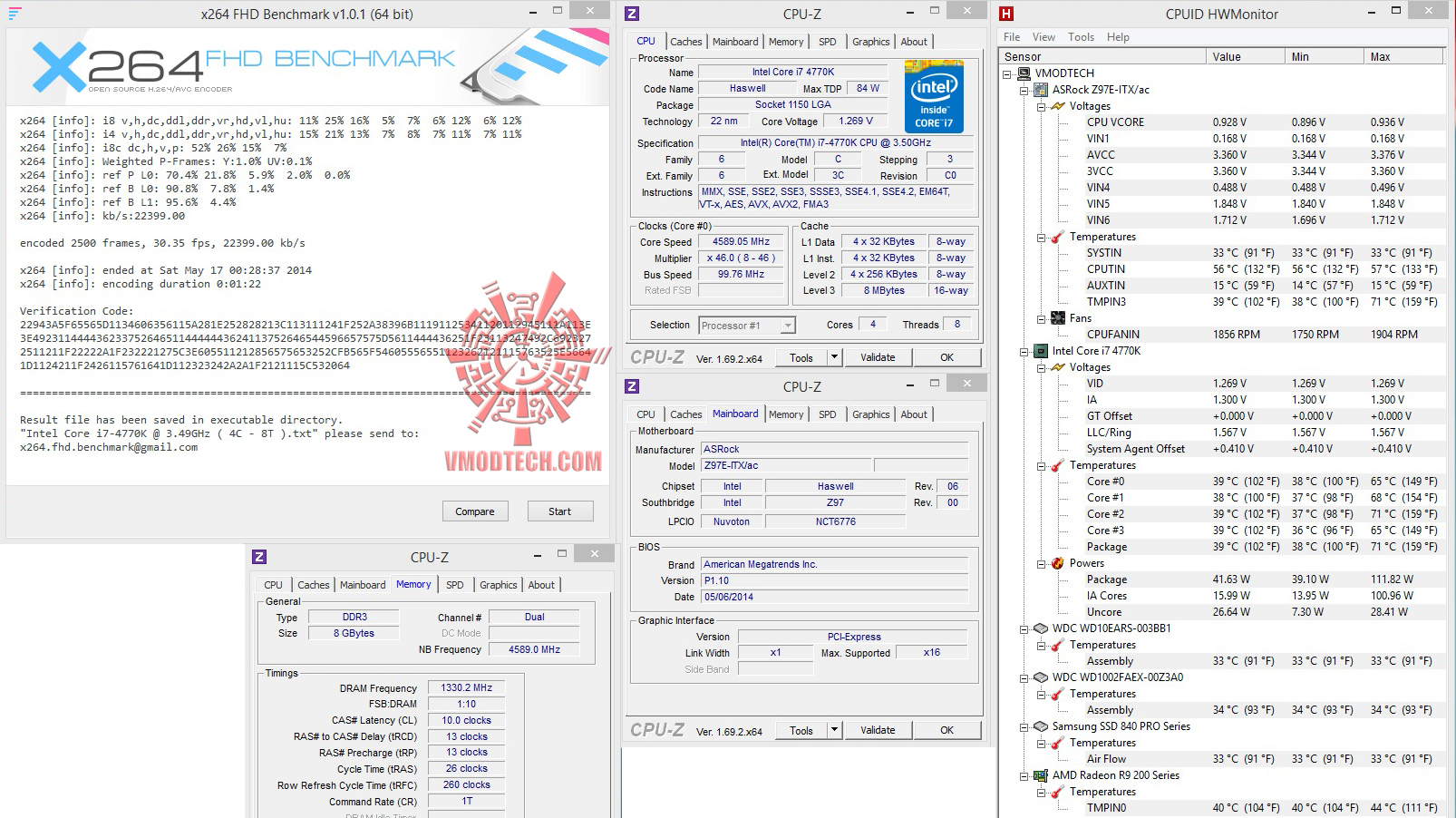Viewport: 1456px width, 818px height.
Task: Click the DRAM Frequency value 1330.2 MHz
Action: click(466, 687)
